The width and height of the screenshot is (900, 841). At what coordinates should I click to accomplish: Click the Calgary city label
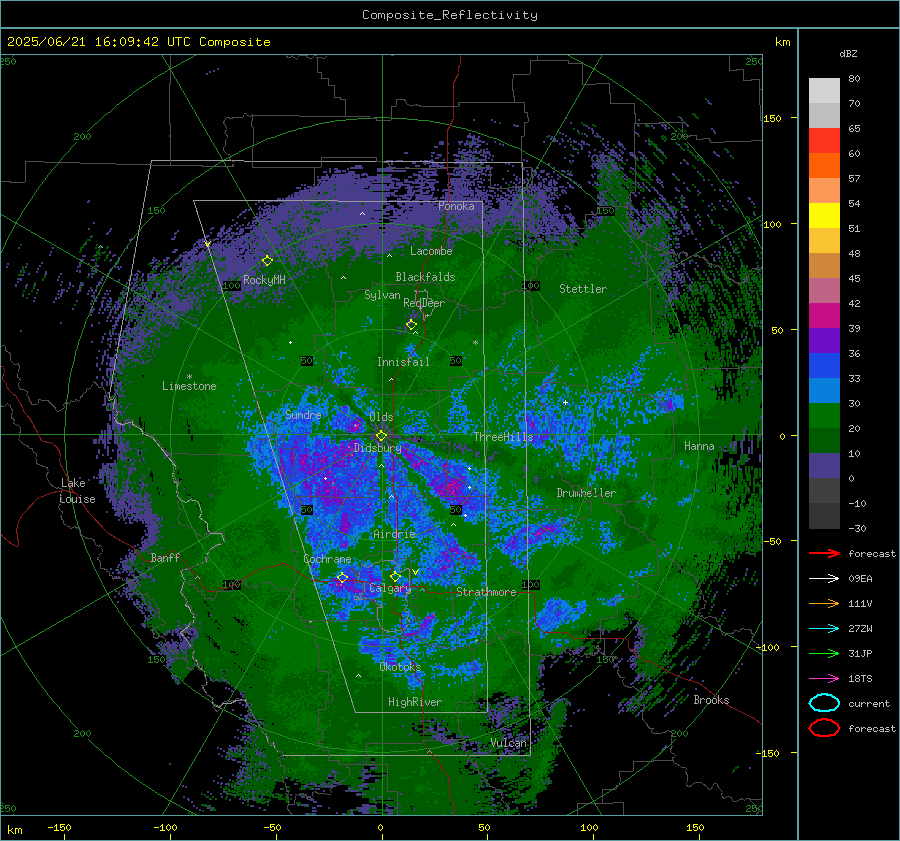click(x=390, y=588)
